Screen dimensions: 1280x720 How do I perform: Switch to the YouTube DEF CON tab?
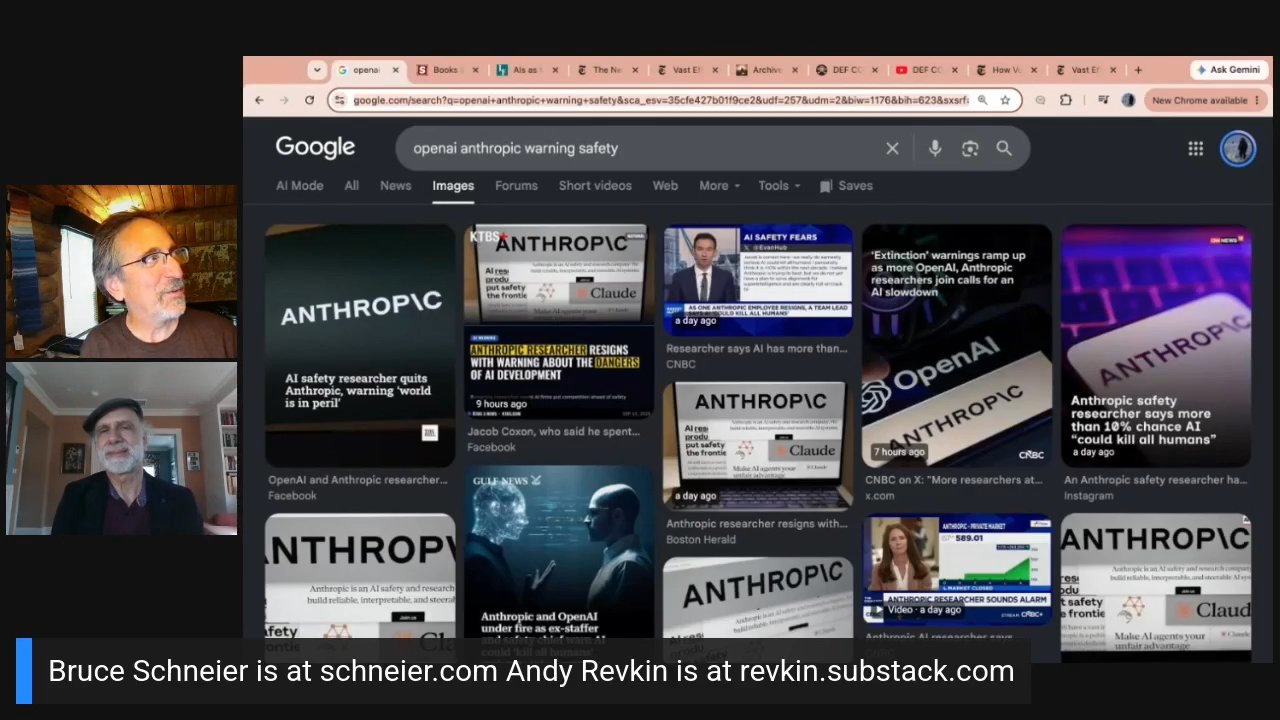tap(927, 70)
